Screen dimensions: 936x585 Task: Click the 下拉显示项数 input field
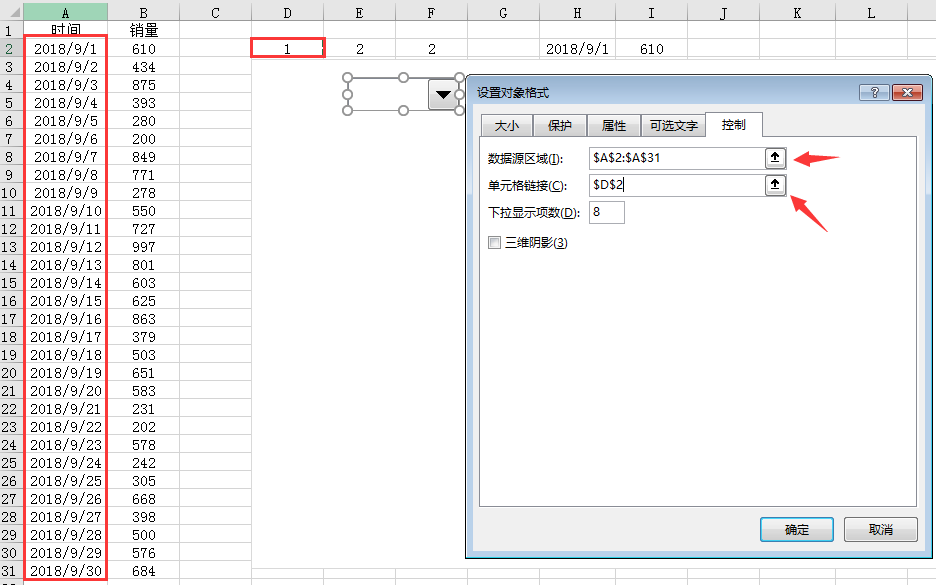[x=606, y=212]
